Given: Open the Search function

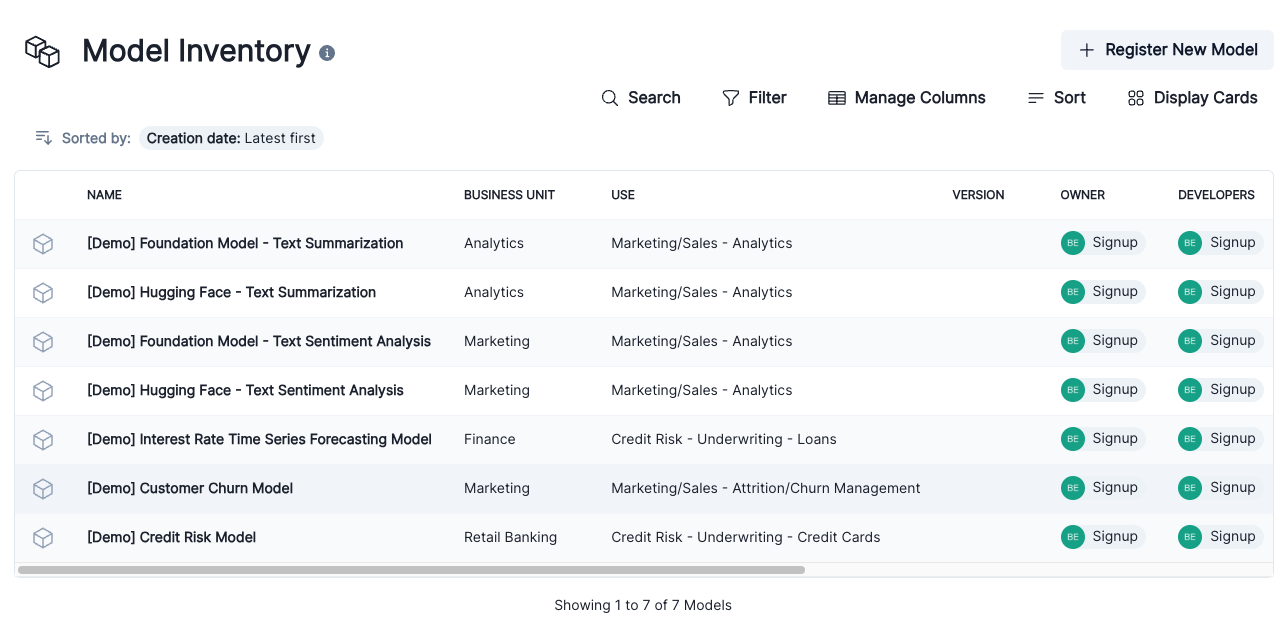Looking at the screenshot, I should coord(641,97).
